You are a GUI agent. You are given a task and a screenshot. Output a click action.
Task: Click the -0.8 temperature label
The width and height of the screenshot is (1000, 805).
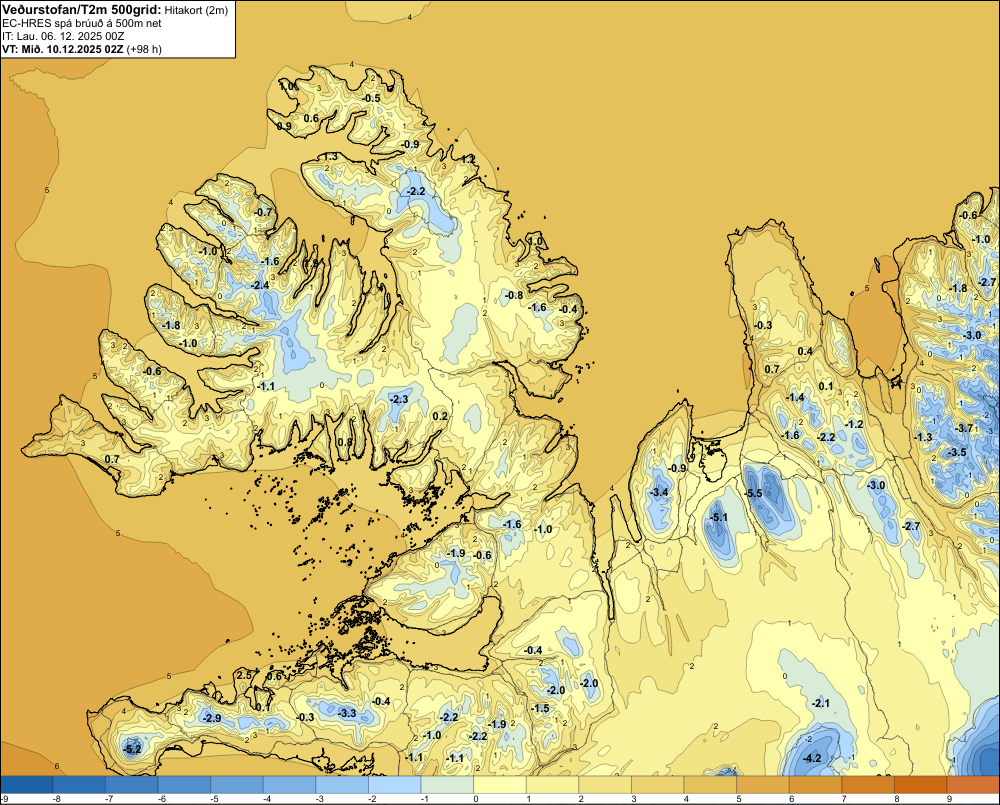(x=514, y=295)
